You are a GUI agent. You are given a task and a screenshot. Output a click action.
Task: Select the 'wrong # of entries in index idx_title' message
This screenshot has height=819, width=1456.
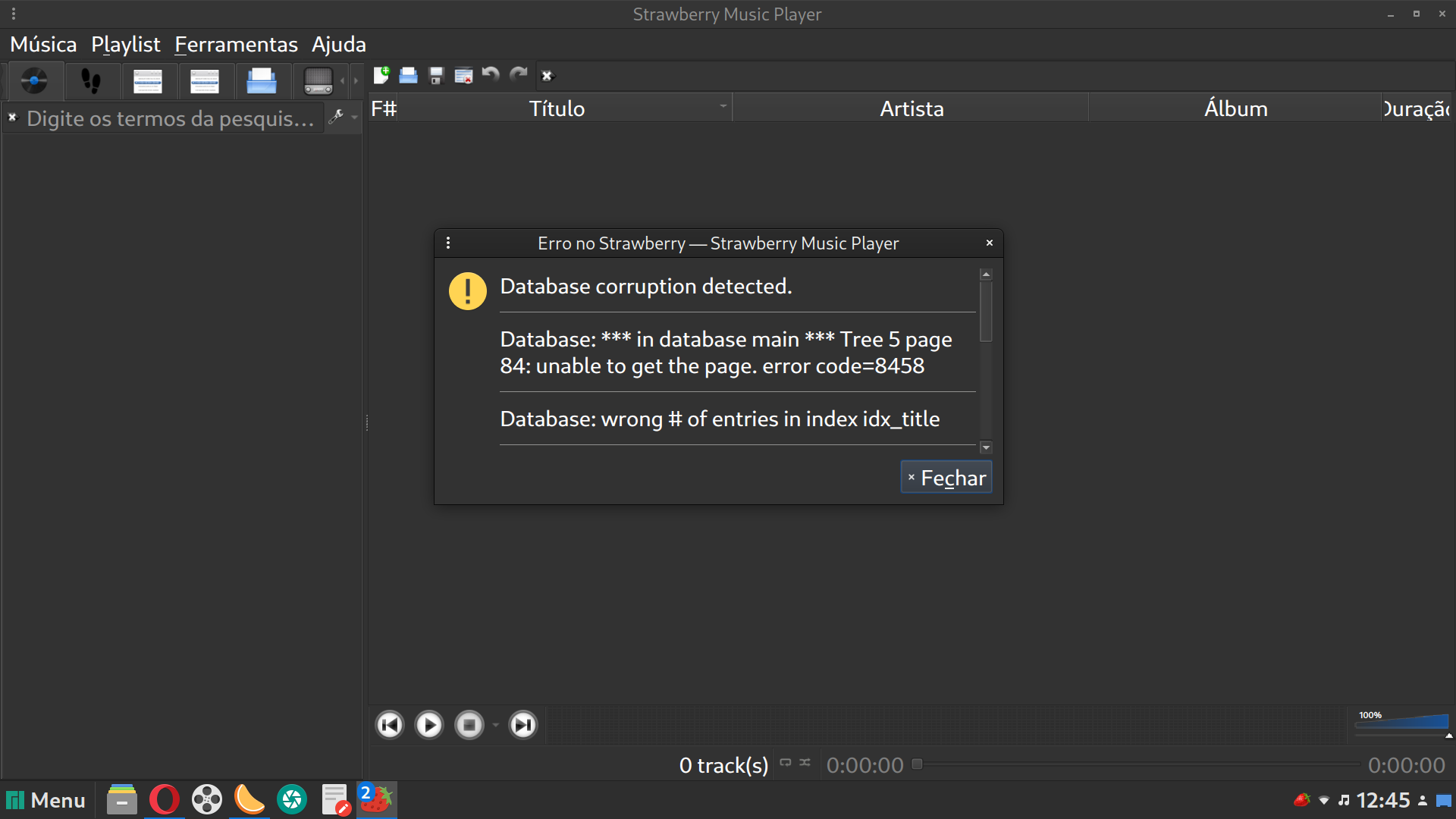click(720, 419)
